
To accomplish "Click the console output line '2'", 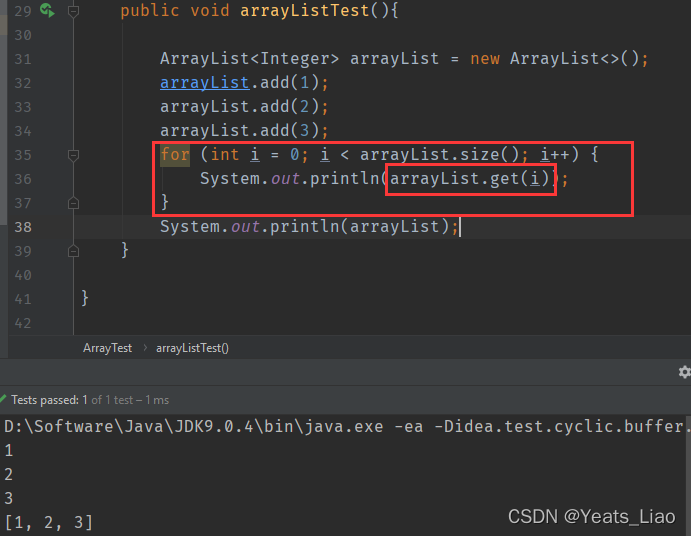I will [x=8, y=474].
